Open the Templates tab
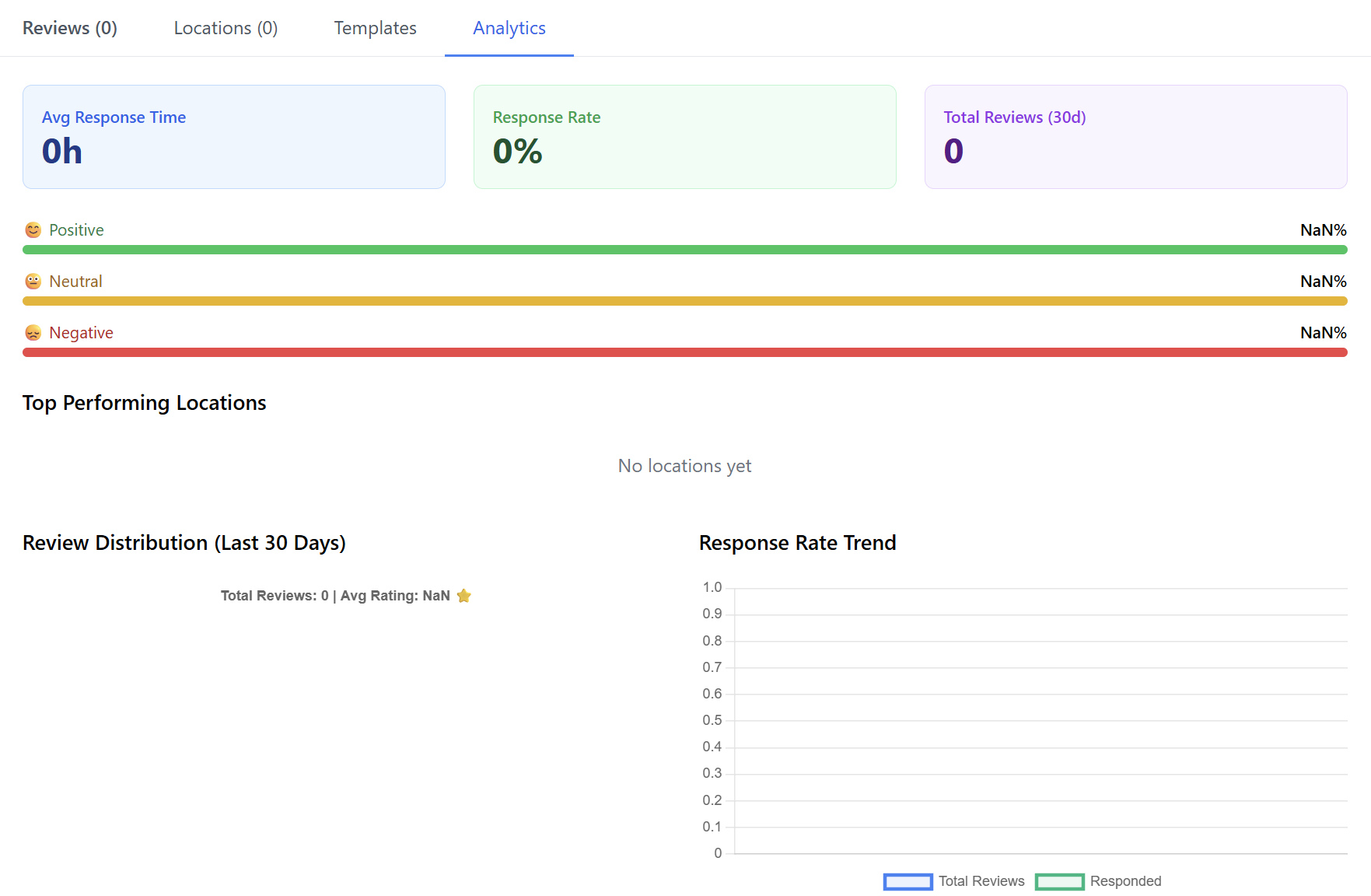The image size is (1371, 896). tap(375, 28)
